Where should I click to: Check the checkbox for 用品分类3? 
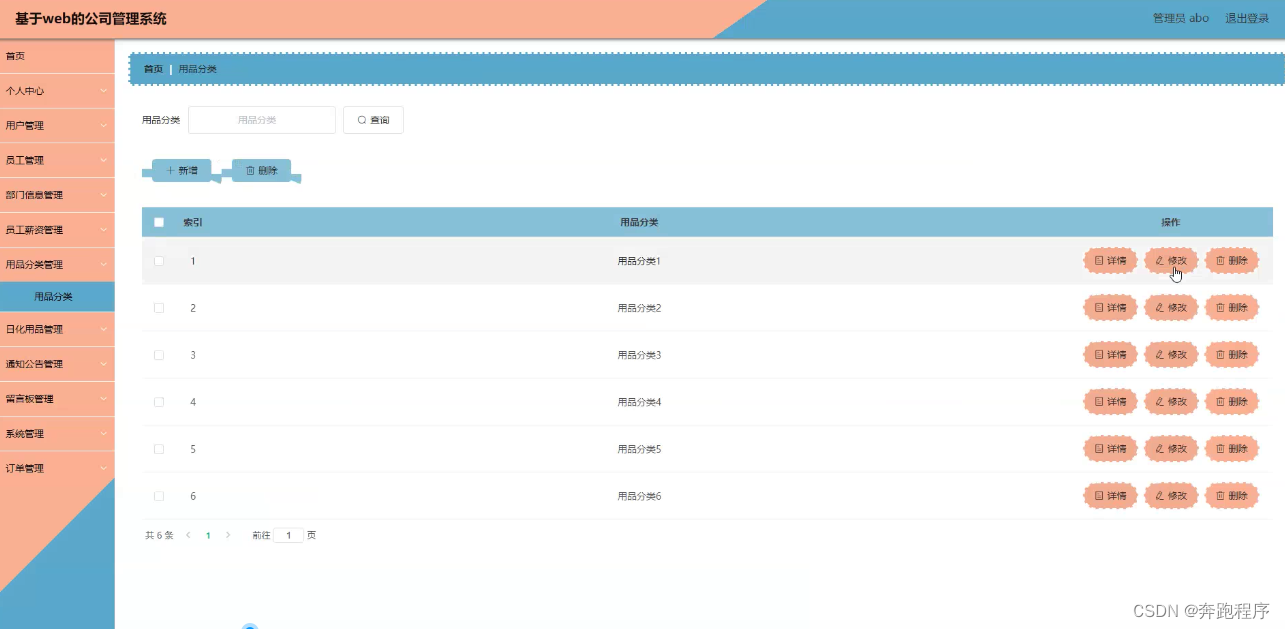(159, 354)
